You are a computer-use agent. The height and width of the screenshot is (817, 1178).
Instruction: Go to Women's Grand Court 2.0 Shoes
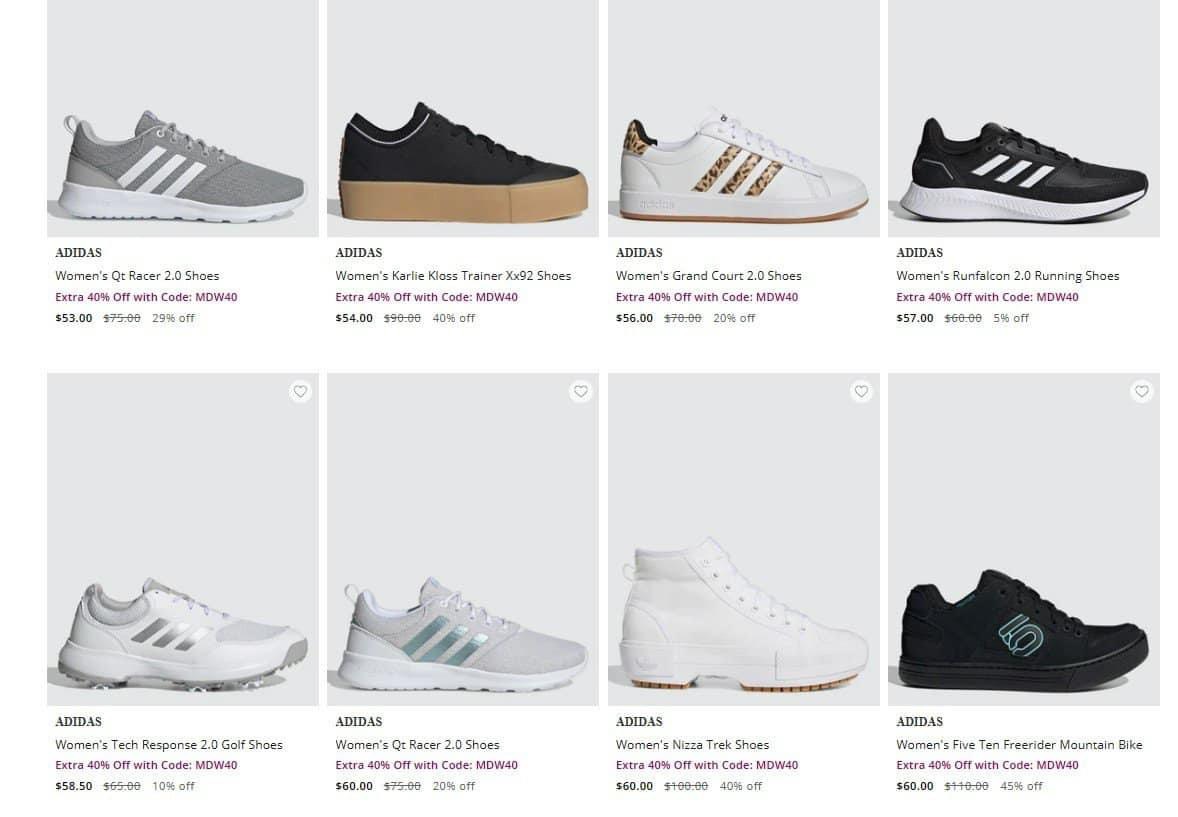708,276
